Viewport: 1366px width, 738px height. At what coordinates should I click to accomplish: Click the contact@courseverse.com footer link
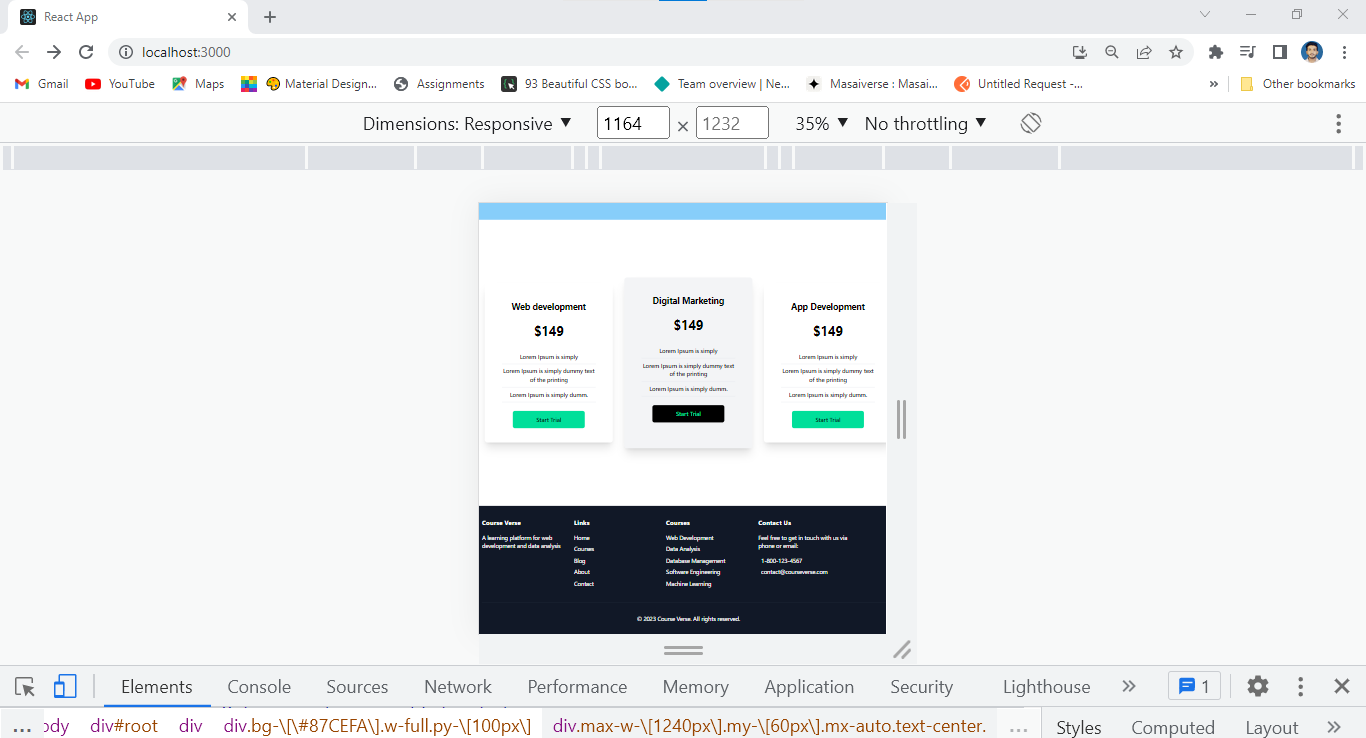pyautogui.click(x=794, y=572)
